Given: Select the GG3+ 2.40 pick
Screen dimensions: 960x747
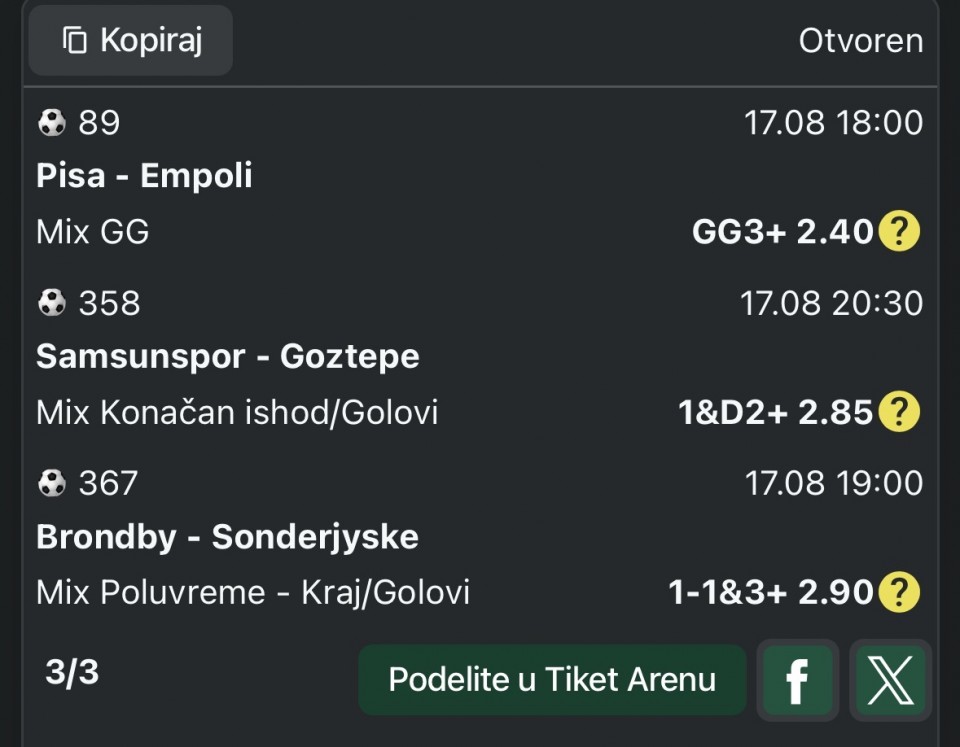Looking at the screenshot, I should (782, 231).
